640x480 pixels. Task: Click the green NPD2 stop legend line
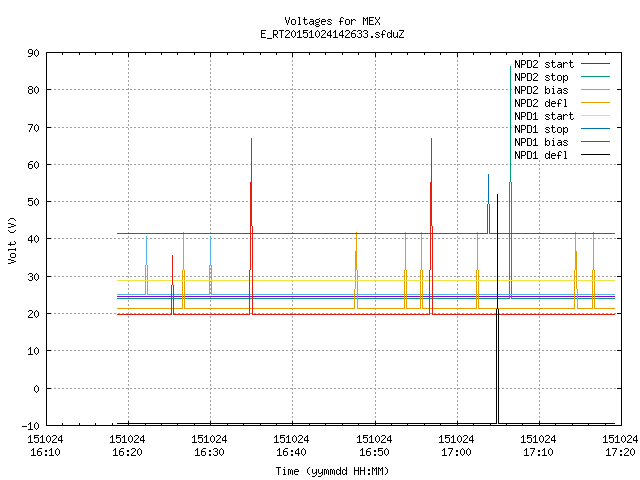pos(595,77)
